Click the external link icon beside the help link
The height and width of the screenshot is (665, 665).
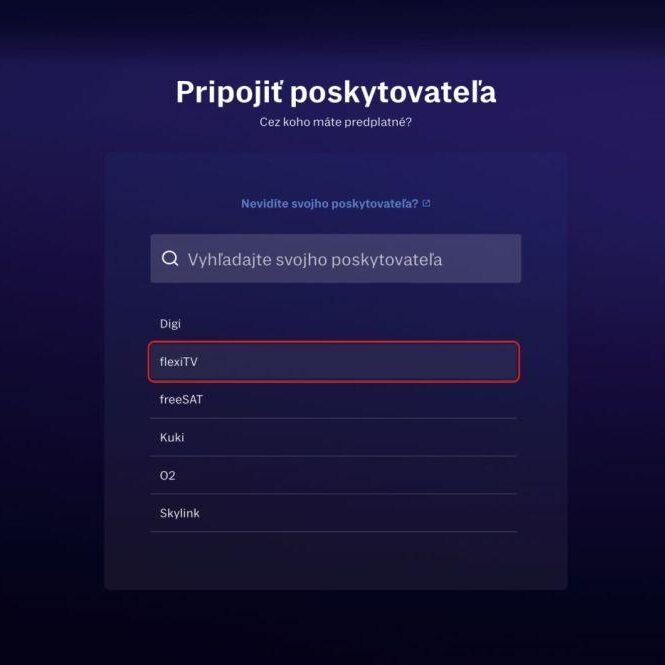[x=427, y=204]
